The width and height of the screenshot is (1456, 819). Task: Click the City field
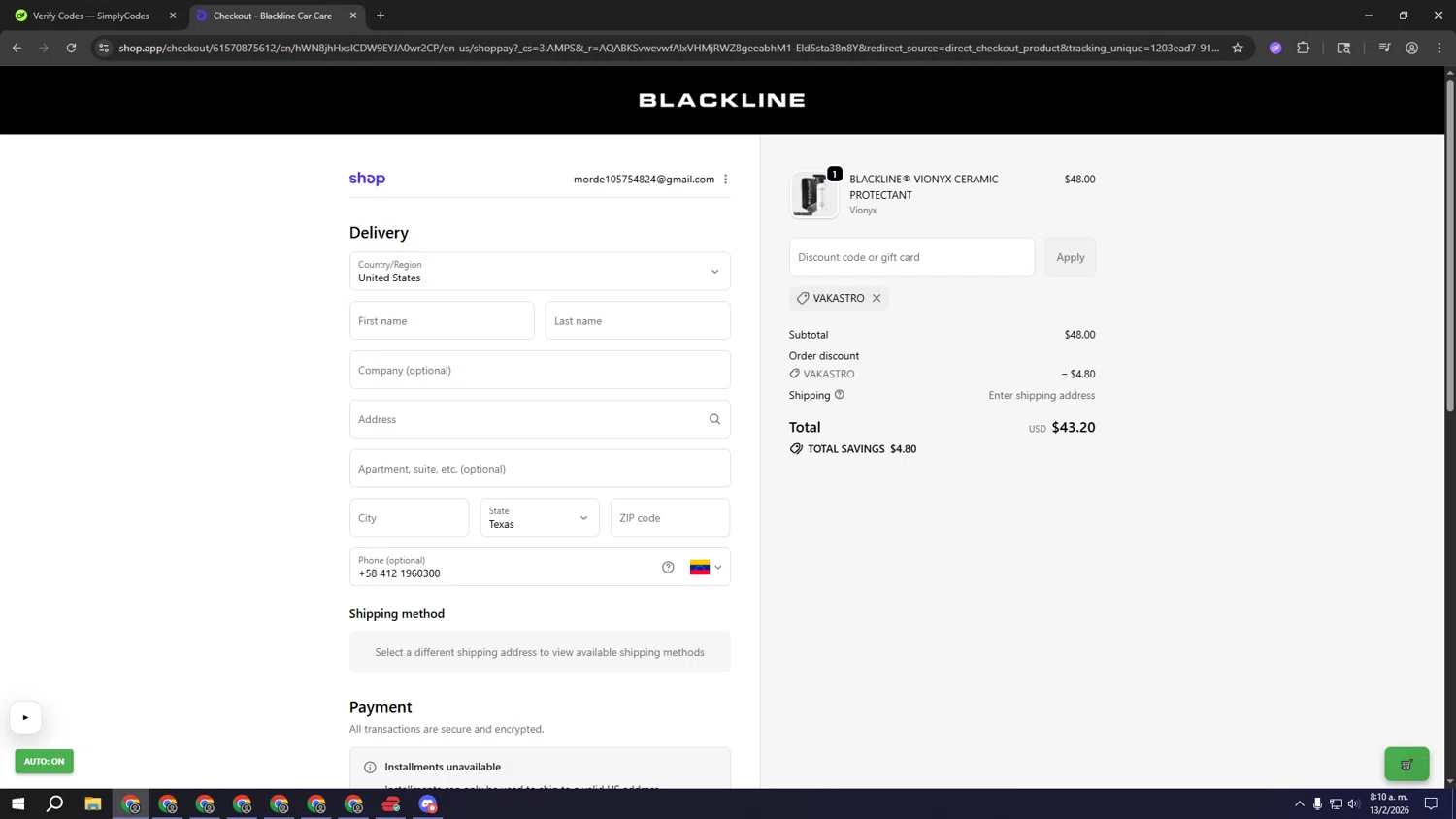(x=409, y=517)
